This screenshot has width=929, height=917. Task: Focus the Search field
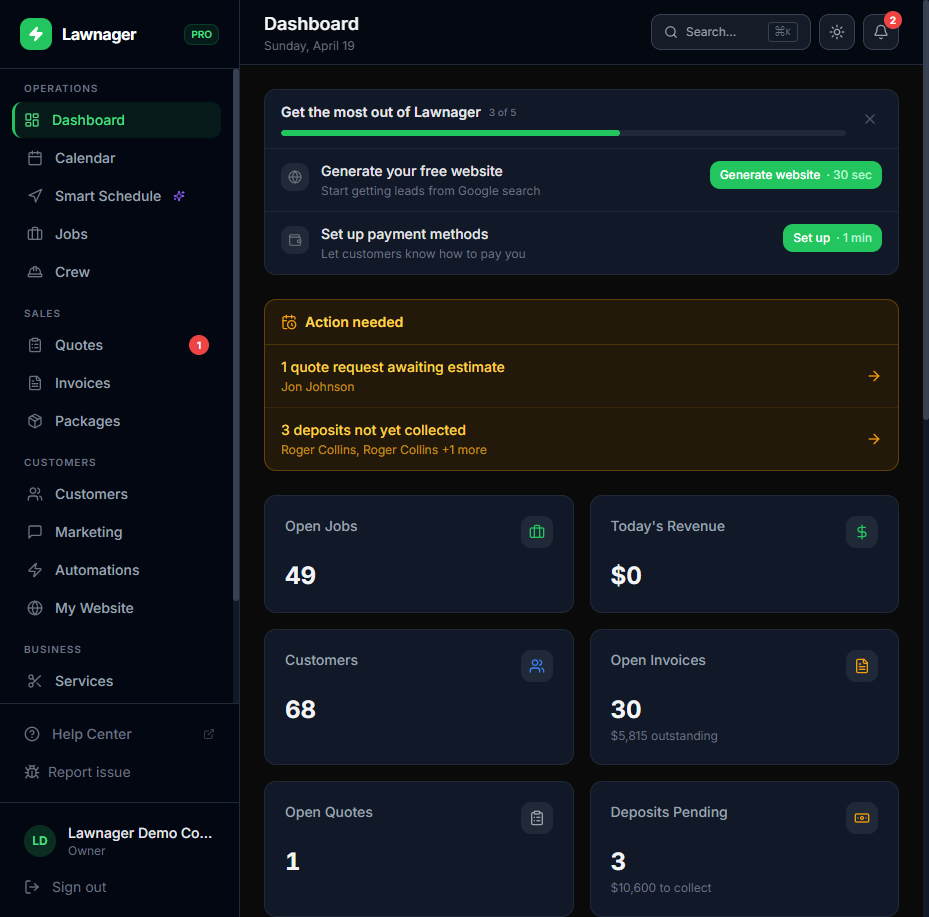click(x=730, y=32)
